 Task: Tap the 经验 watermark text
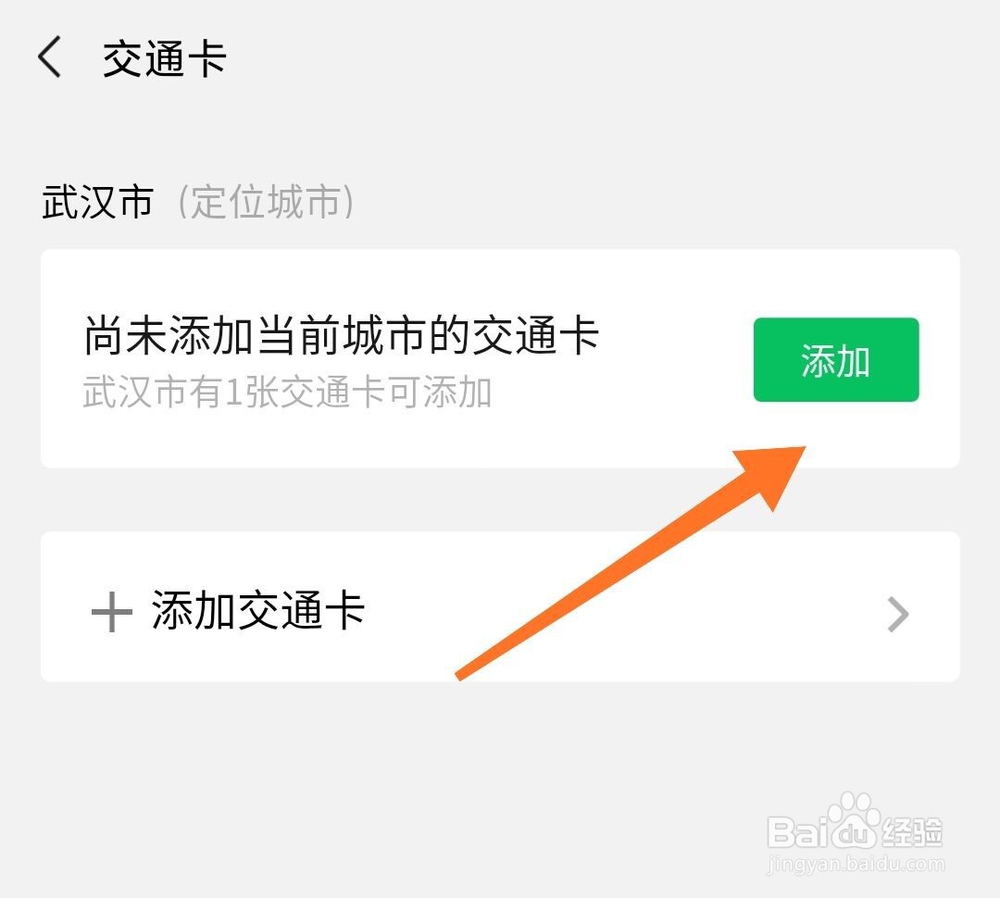coord(911,832)
